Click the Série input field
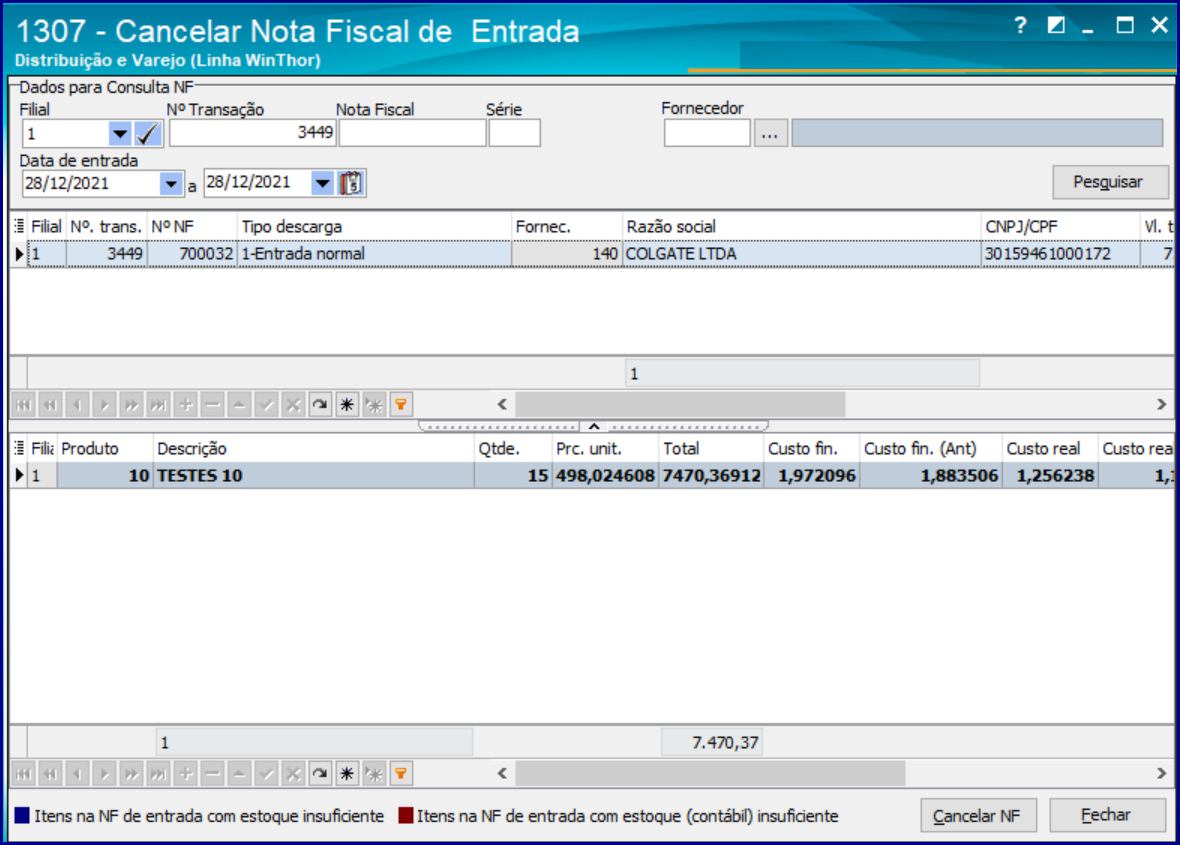1180x845 pixels. tap(515, 133)
